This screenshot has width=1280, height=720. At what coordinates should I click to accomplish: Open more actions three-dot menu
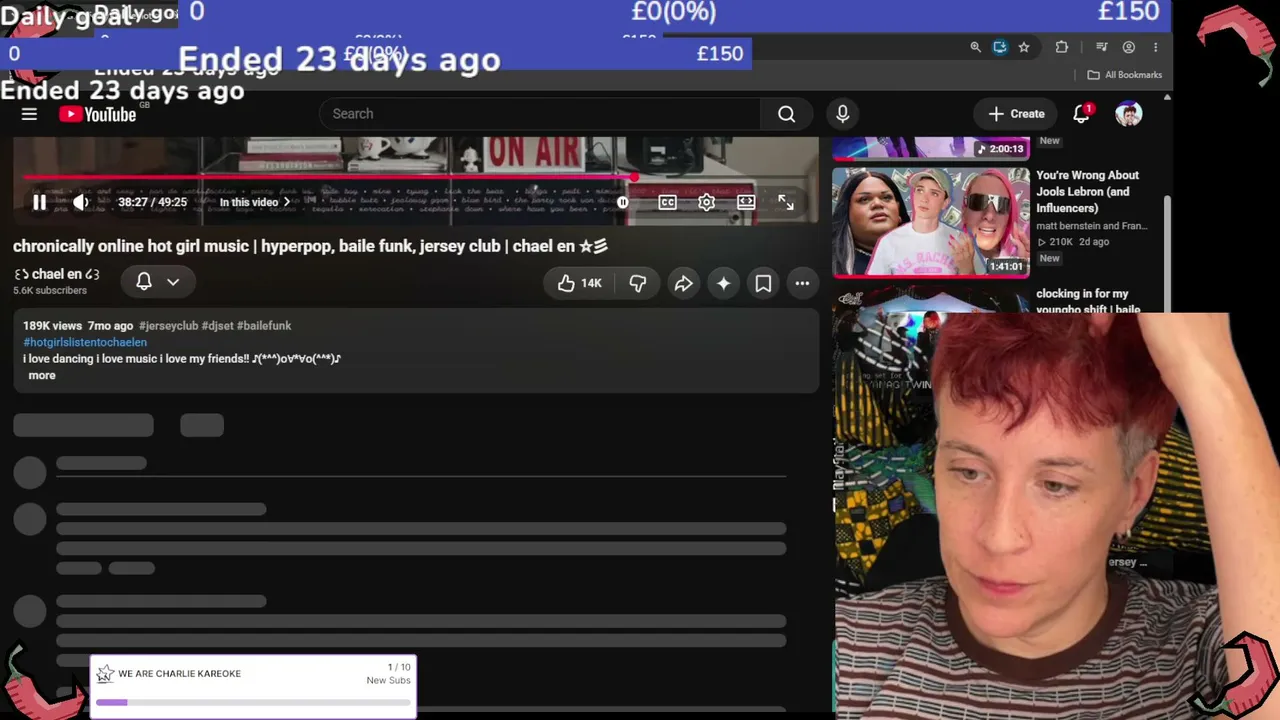tap(802, 284)
